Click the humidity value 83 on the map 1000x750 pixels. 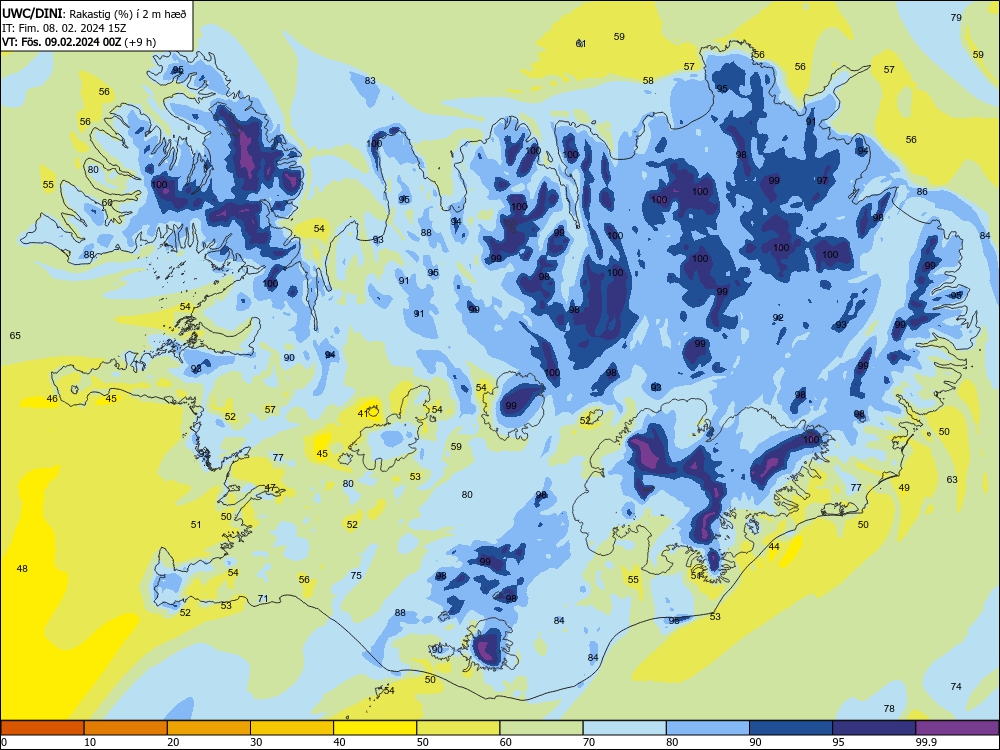pyautogui.click(x=371, y=80)
